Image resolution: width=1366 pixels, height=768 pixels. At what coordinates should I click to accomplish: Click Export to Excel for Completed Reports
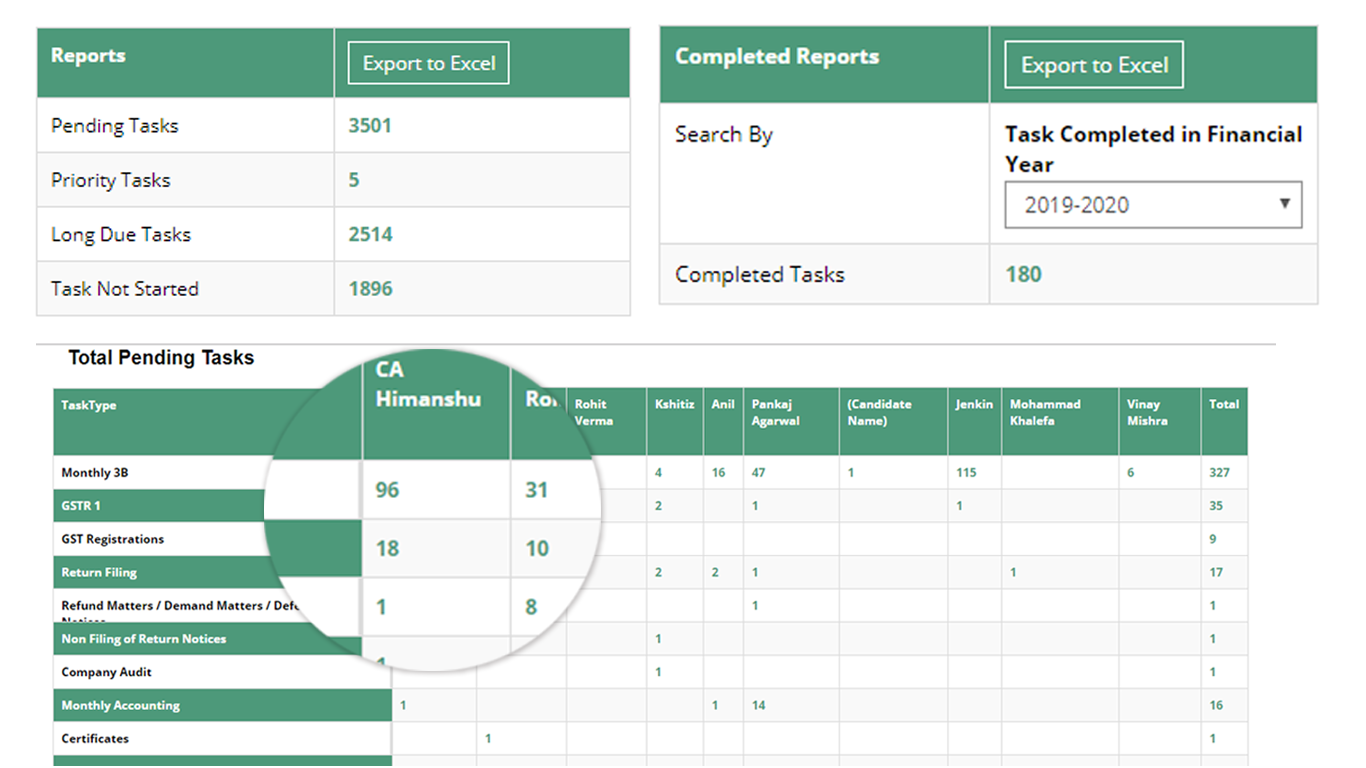tap(1093, 64)
